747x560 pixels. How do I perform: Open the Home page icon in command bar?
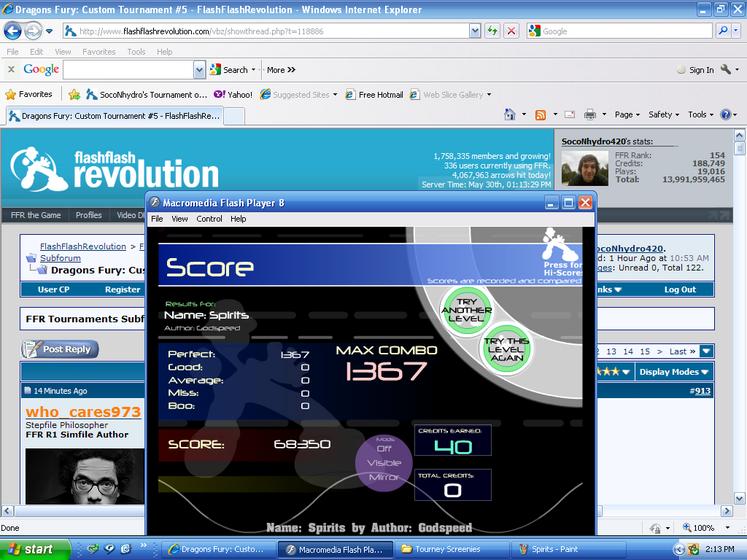pos(510,114)
